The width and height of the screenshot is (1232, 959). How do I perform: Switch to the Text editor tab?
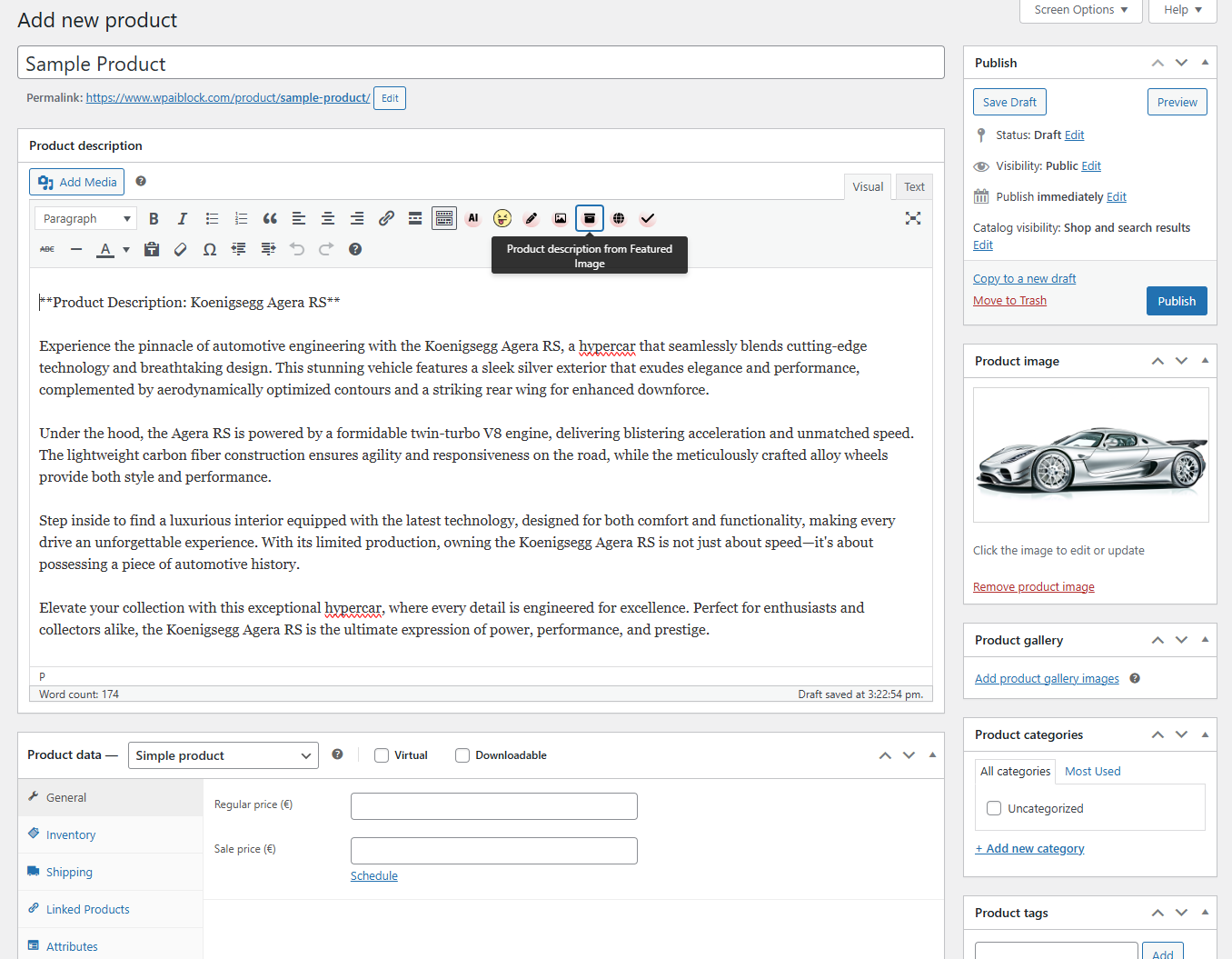coord(914,186)
